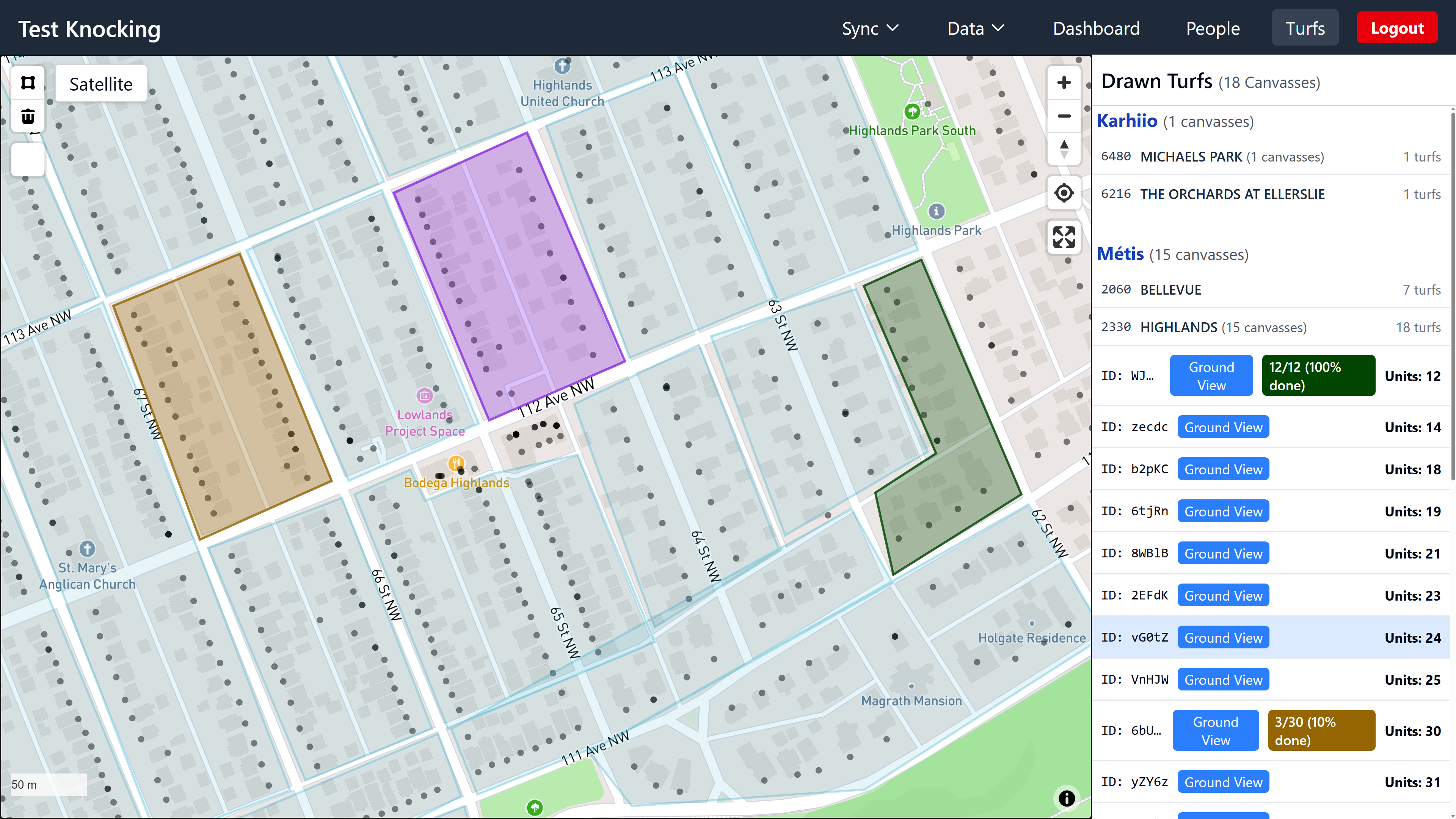This screenshot has width=1456, height=819.
Task: Find my location on map
Action: pyautogui.click(x=1064, y=193)
